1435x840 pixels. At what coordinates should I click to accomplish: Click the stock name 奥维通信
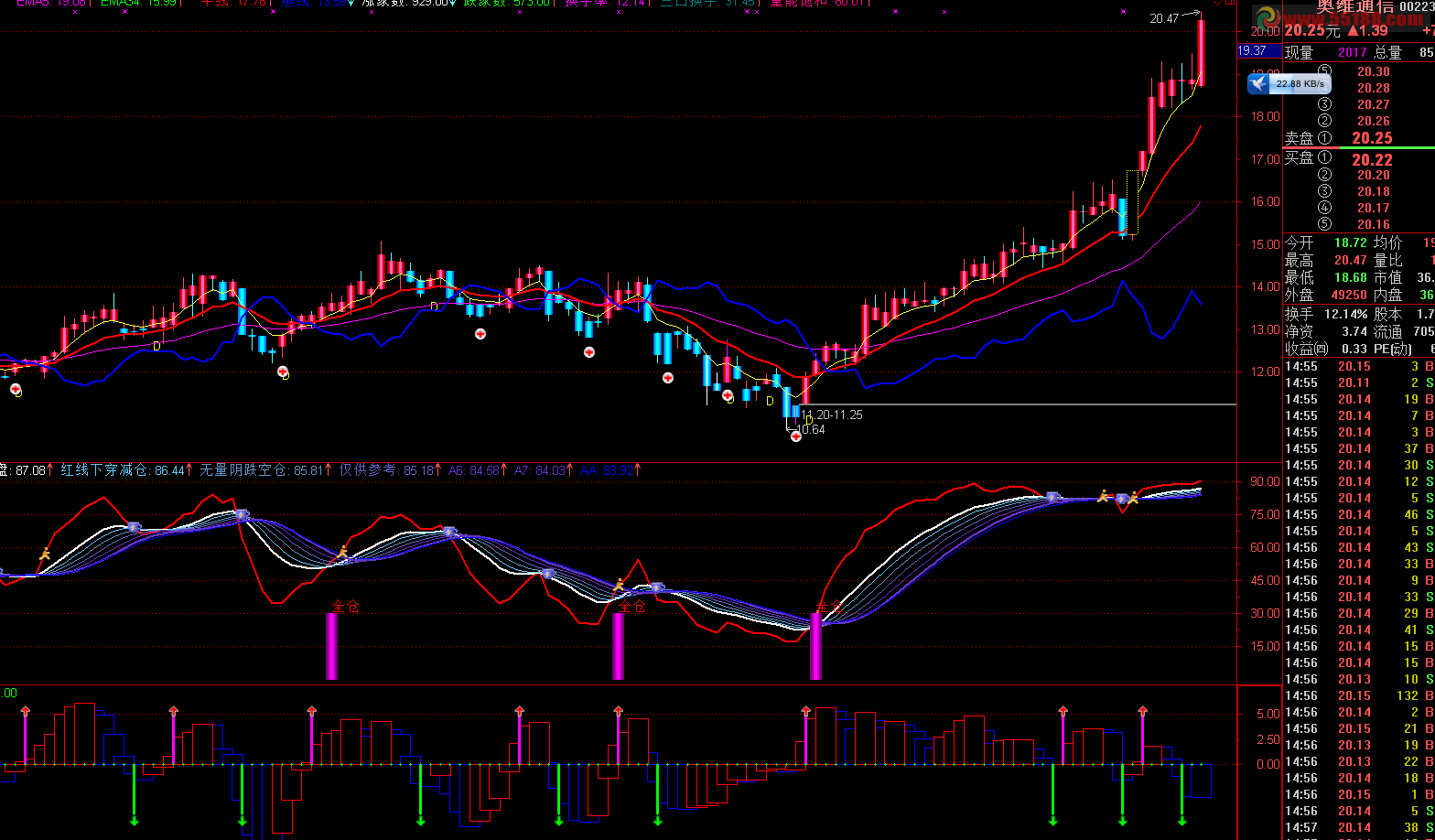(1355, 6)
